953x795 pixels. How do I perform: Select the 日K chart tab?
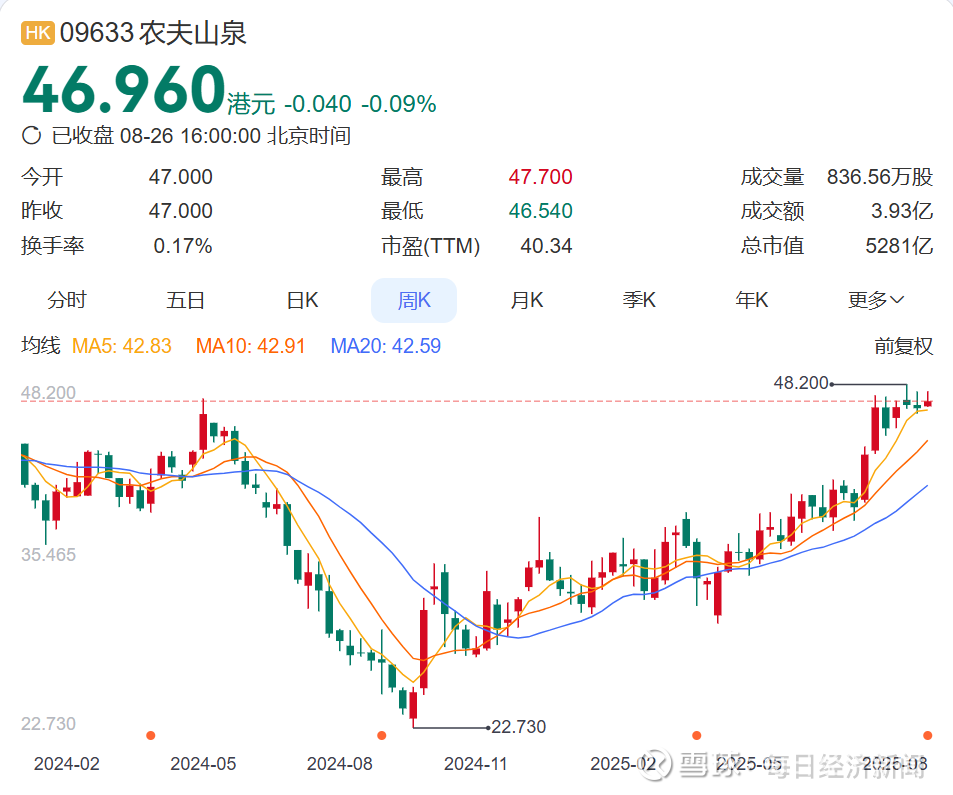pos(302,300)
